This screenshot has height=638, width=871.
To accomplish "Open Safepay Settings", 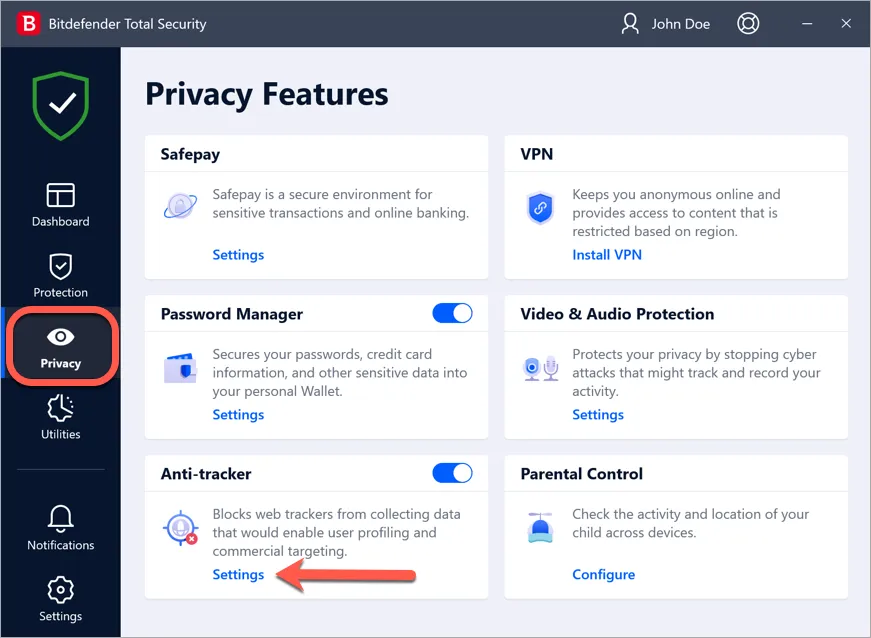I will (238, 254).
